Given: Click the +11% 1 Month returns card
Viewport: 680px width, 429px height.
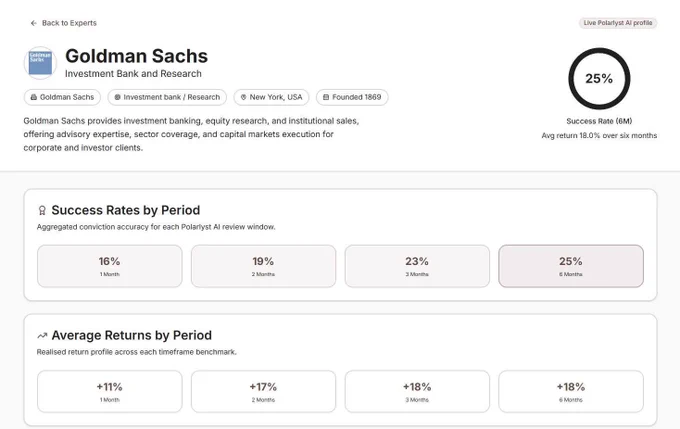Looking at the screenshot, I should click(110, 391).
